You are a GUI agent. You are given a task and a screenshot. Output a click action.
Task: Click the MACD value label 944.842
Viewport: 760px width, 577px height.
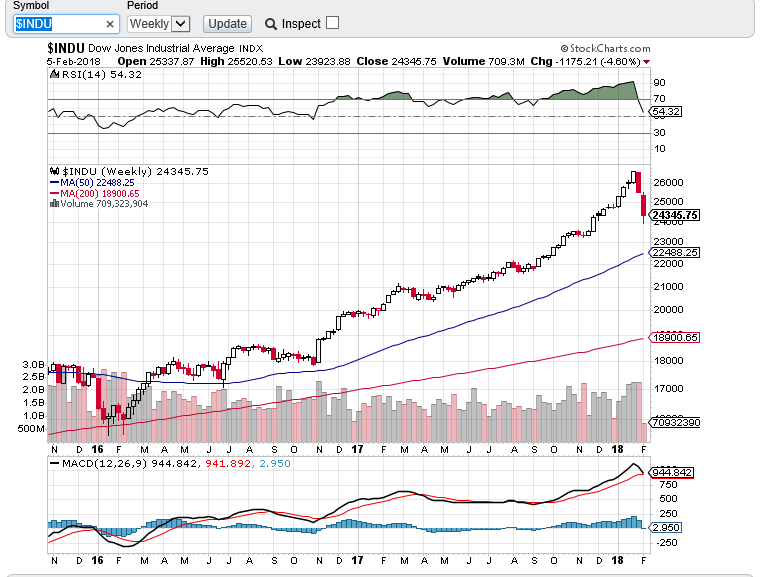click(672, 472)
